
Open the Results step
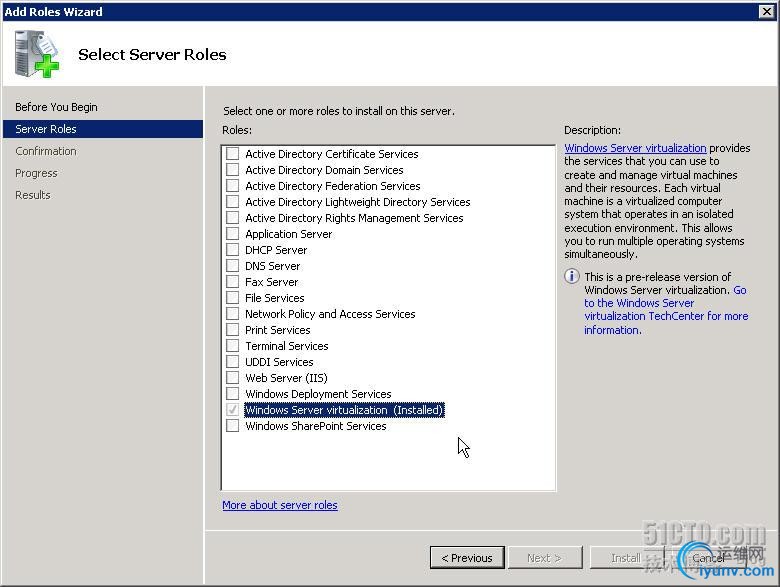click(x=33, y=195)
